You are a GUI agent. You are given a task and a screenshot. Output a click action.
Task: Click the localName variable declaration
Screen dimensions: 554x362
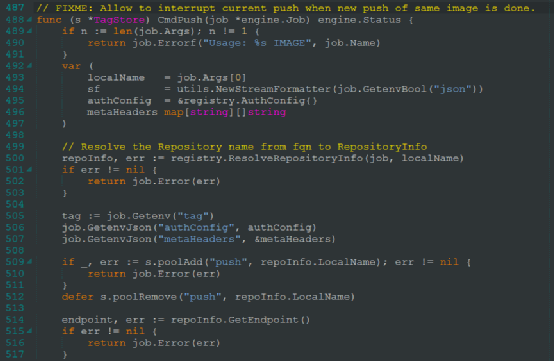116,78
